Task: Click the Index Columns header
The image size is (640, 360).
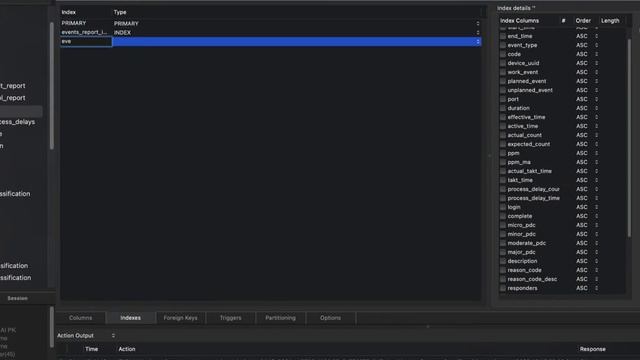Action: pos(519,21)
